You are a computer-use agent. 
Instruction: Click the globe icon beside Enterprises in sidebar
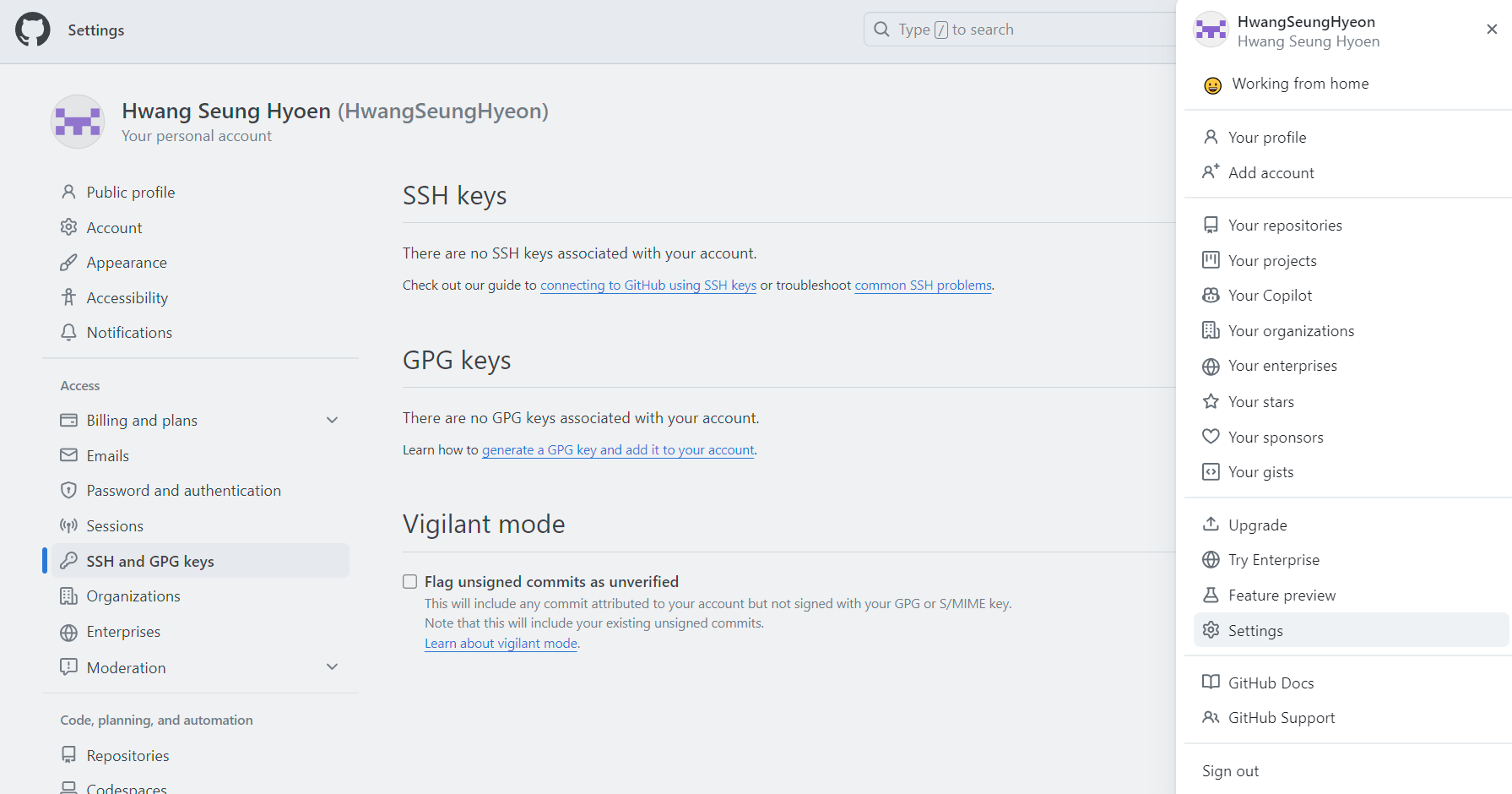(68, 632)
